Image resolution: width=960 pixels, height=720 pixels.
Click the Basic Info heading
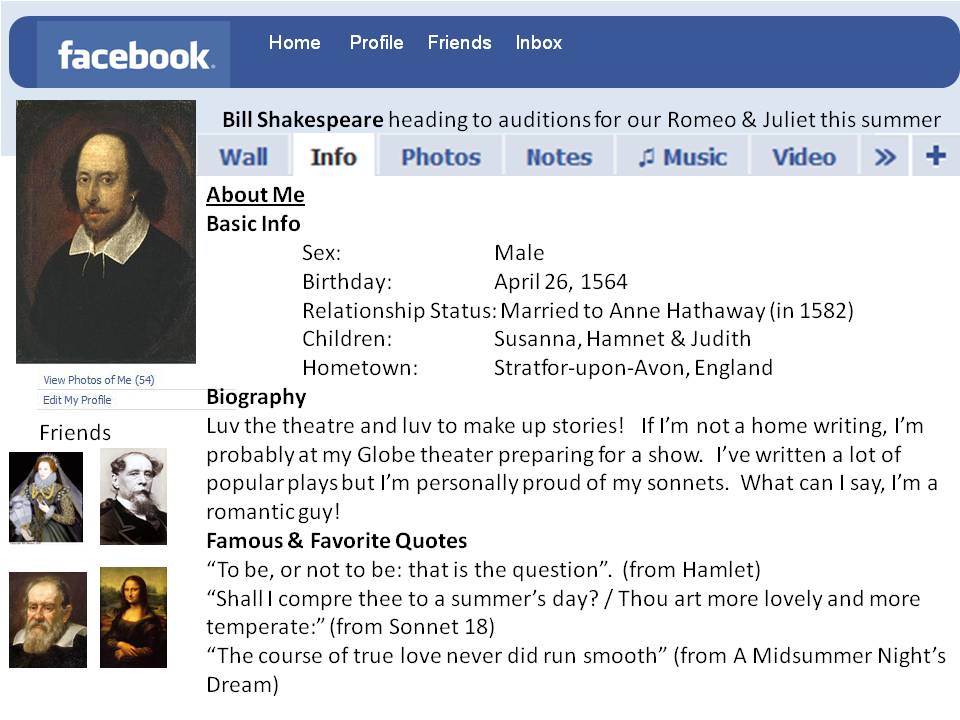coord(253,223)
